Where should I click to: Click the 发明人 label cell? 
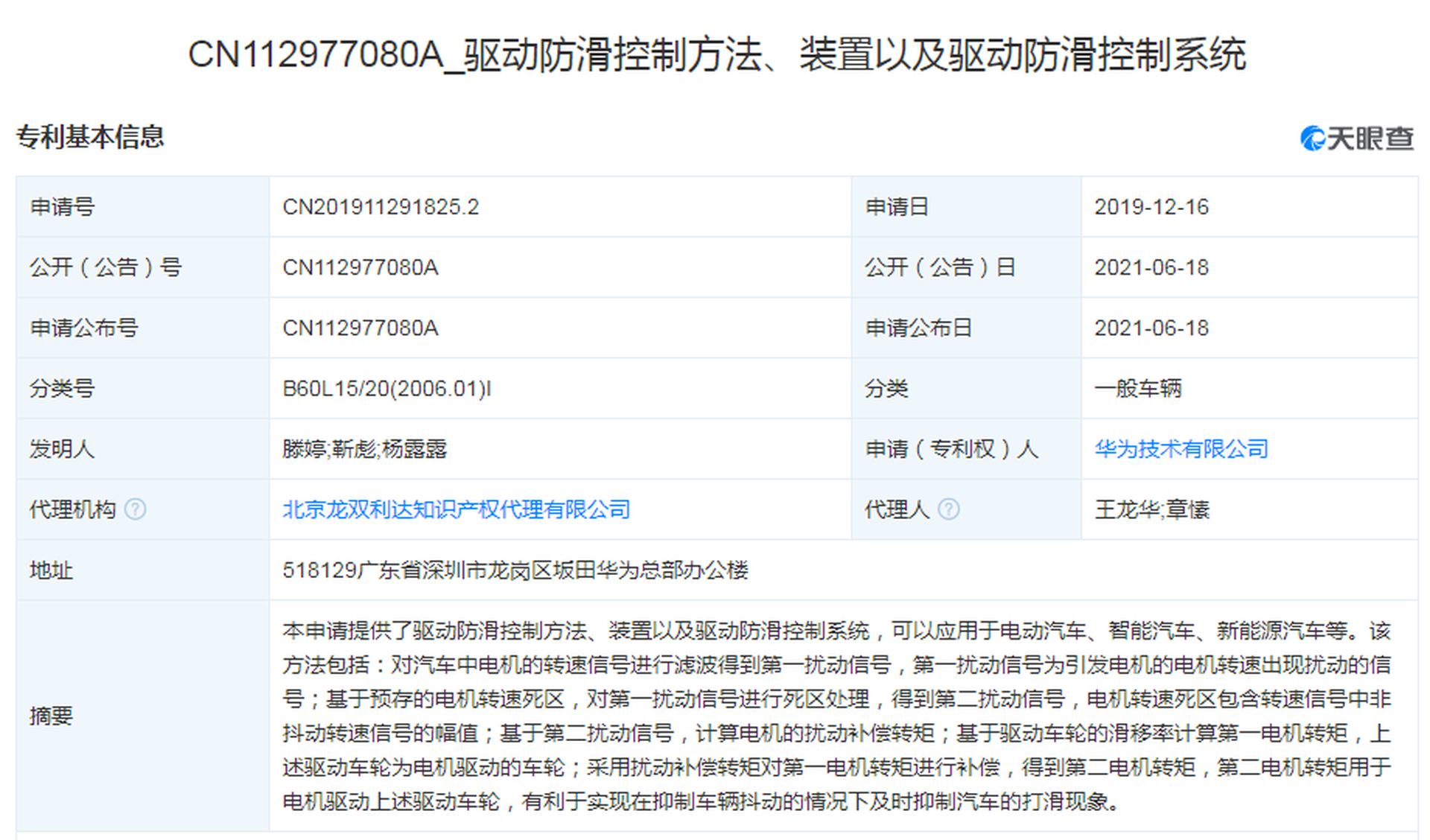point(142,449)
